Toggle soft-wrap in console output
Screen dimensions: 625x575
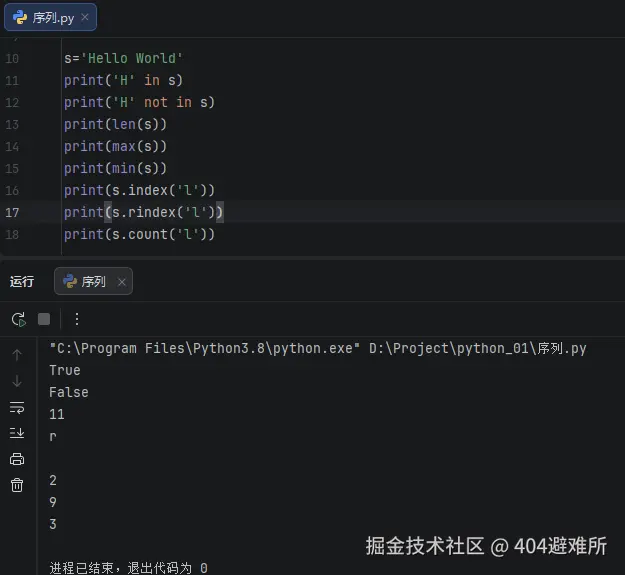(17, 407)
